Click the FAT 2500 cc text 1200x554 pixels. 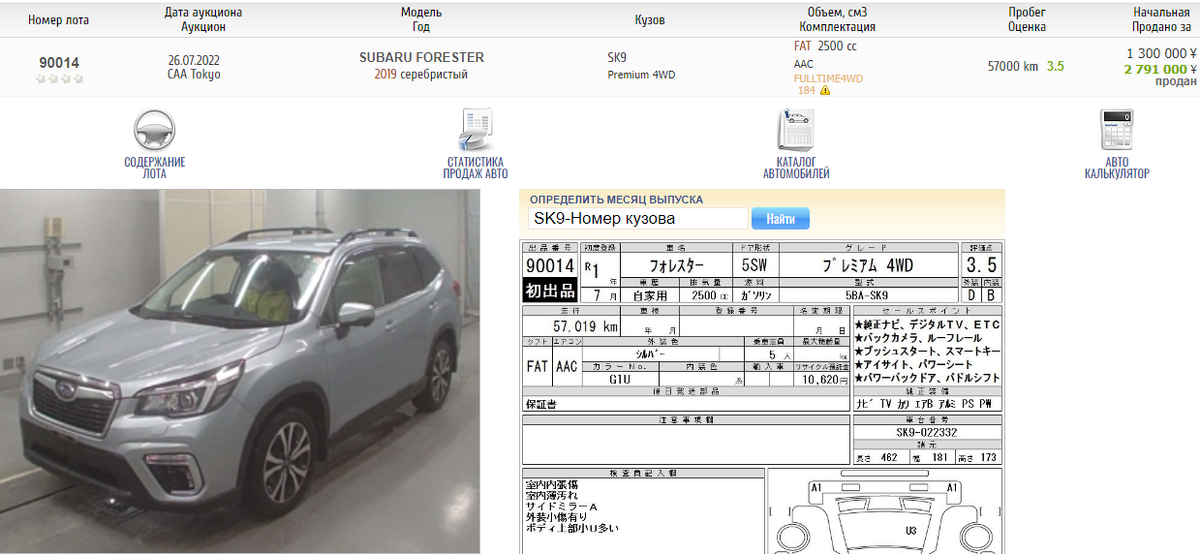click(x=825, y=46)
